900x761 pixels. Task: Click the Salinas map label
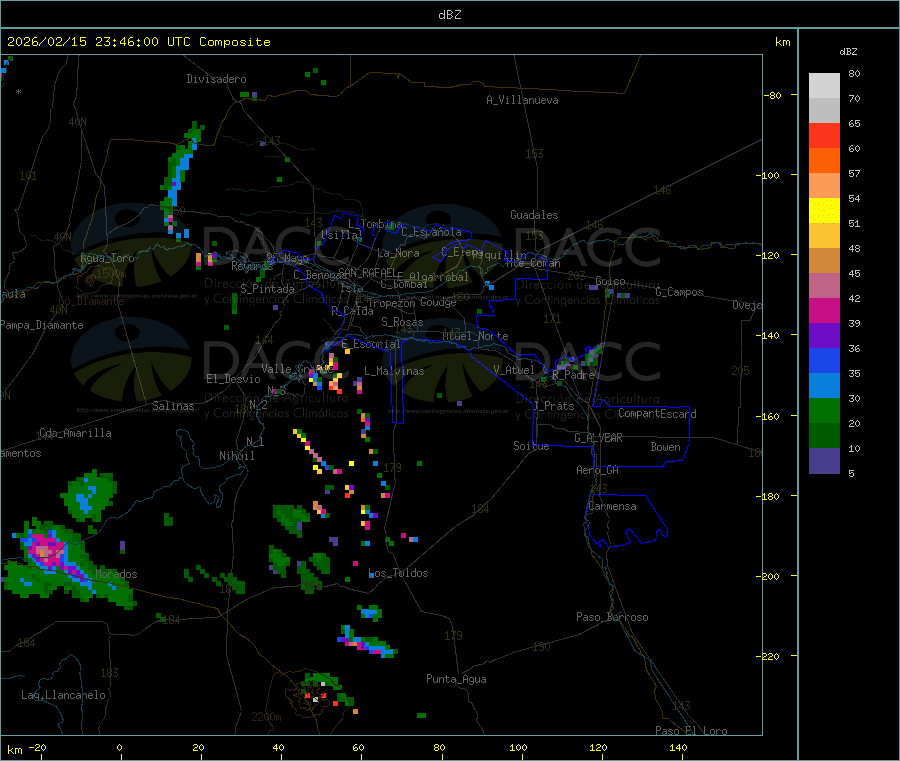(x=173, y=406)
